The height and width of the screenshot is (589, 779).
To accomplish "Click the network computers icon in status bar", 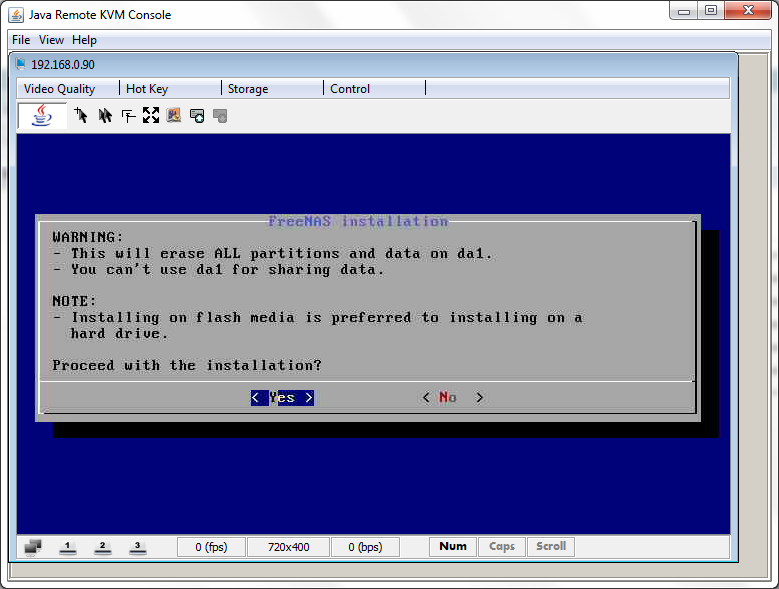I will (33, 547).
